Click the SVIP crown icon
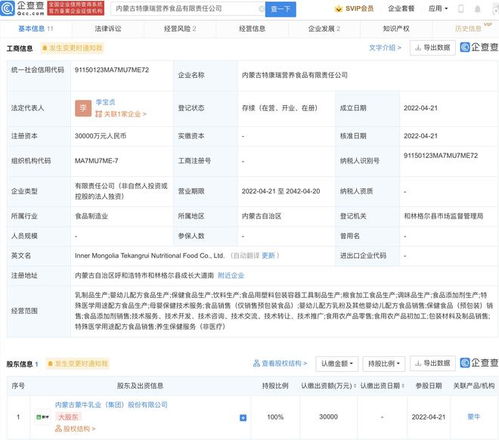The image size is (499, 440). click(338, 9)
